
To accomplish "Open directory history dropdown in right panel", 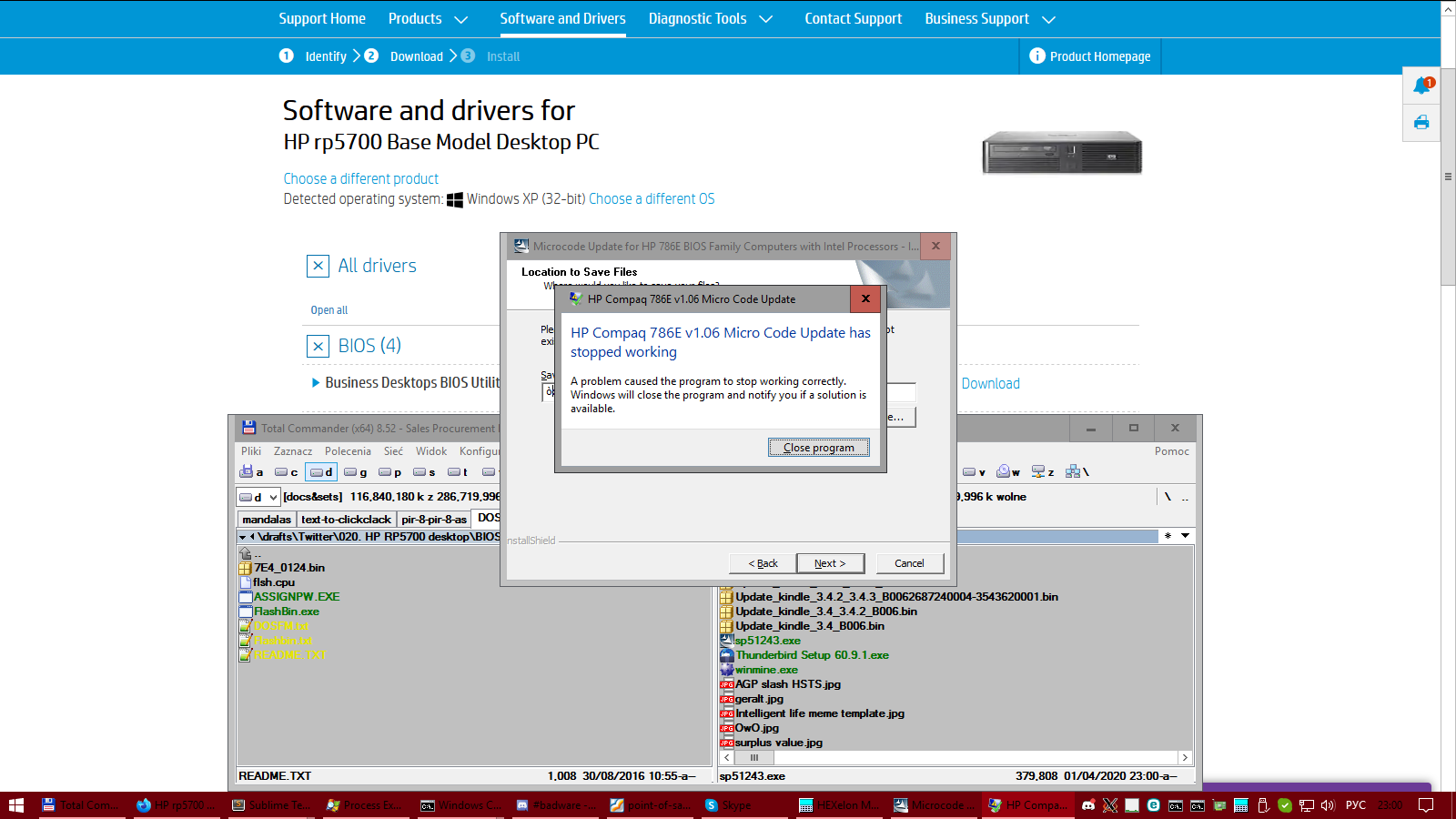I will click(x=1185, y=536).
